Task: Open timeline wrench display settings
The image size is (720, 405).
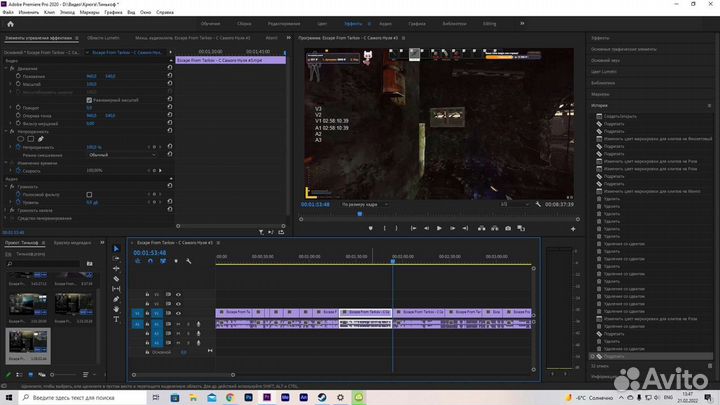Action: click(189, 261)
